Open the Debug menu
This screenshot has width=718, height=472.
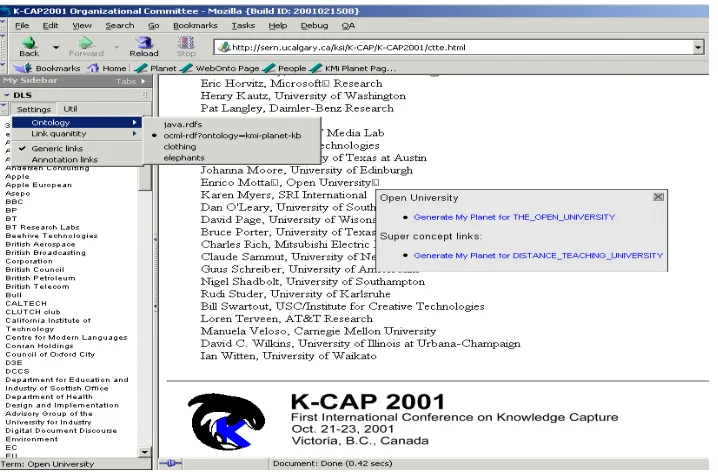pyautogui.click(x=314, y=26)
